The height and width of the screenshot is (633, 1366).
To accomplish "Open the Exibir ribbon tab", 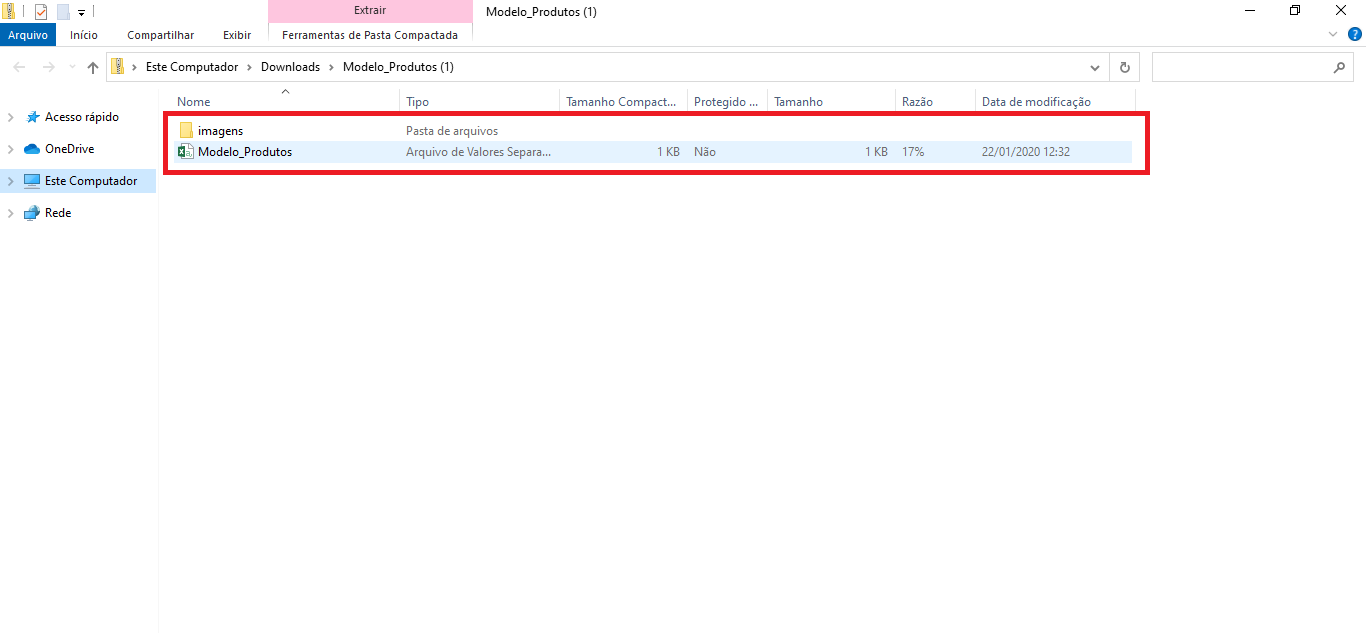I will point(237,35).
